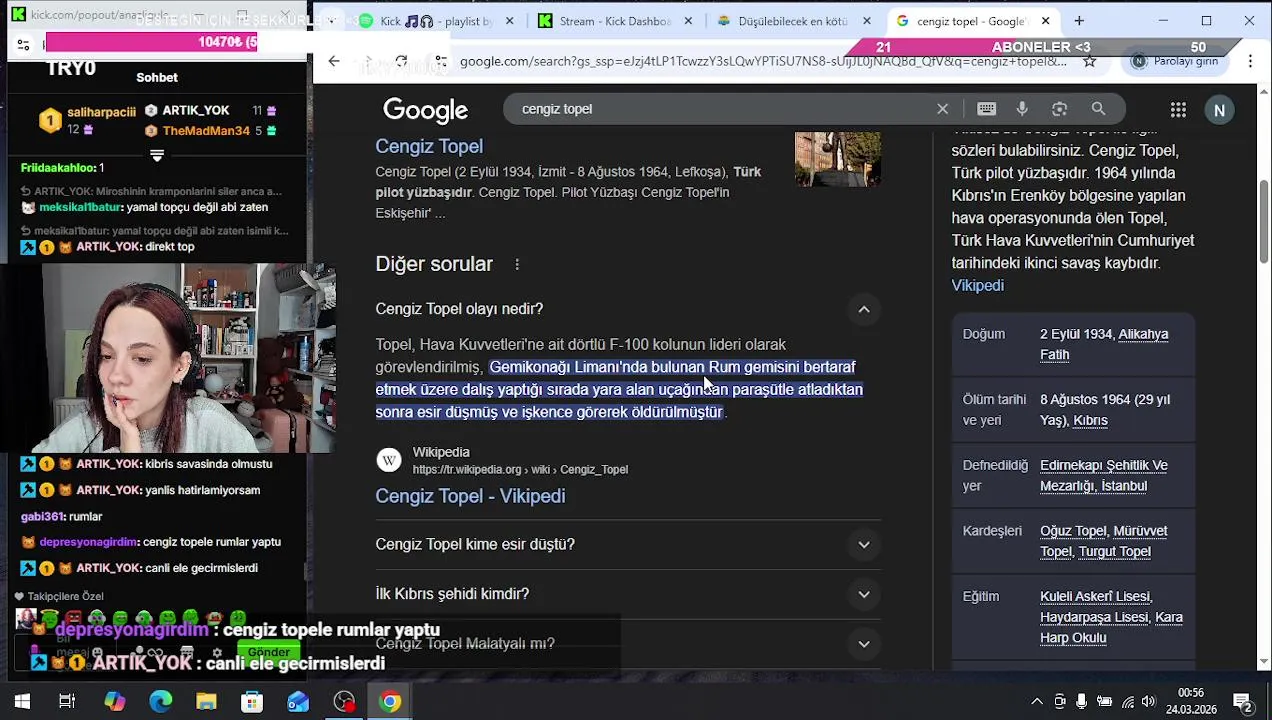This screenshot has width=1272, height=720.
Task: Go back with the browser back arrow
Action: 334,61
